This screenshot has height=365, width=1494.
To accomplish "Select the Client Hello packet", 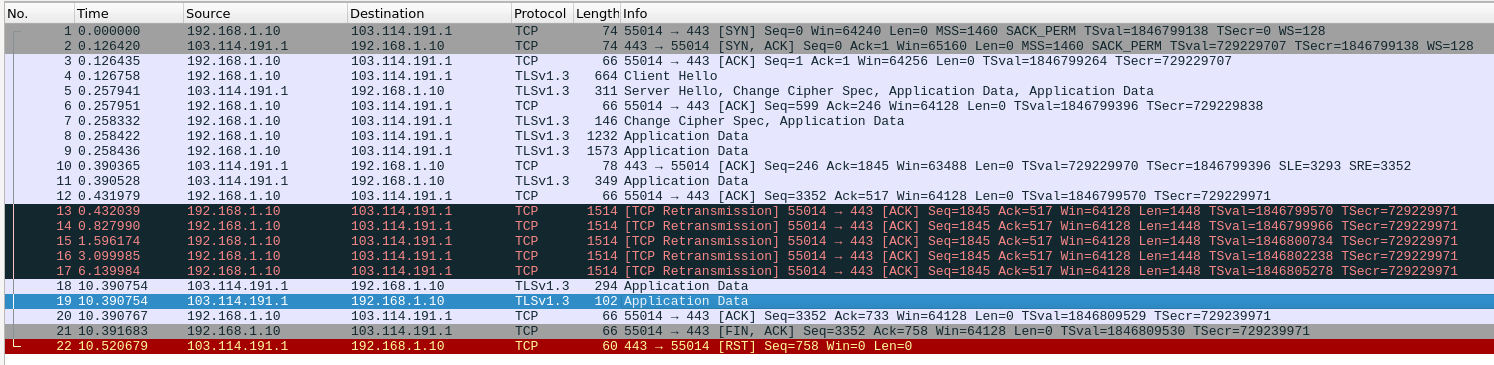I will coord(747,76).
